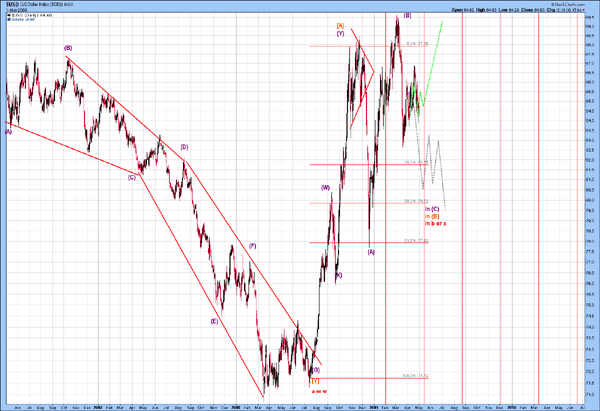The width and height of the screenshot is (600, 411).
Task: Click the $USD ticker symbol title
Action: pyautogui.click(x=12, y=5)
